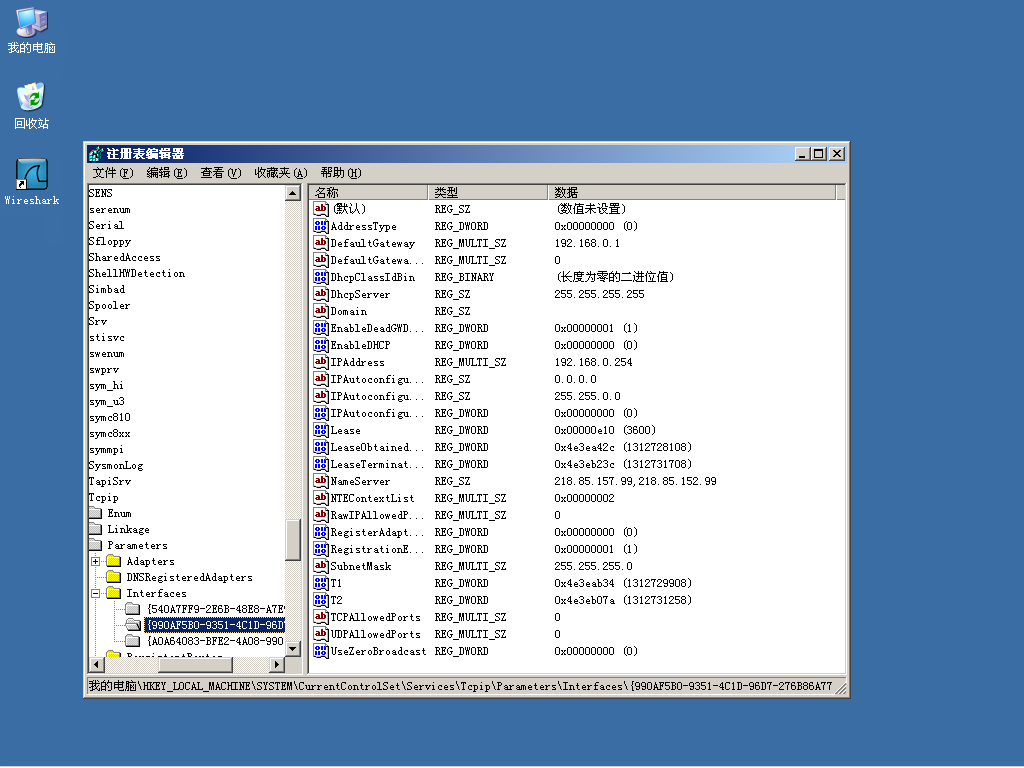Click the Enum folder icon

[x=95, y=513]
